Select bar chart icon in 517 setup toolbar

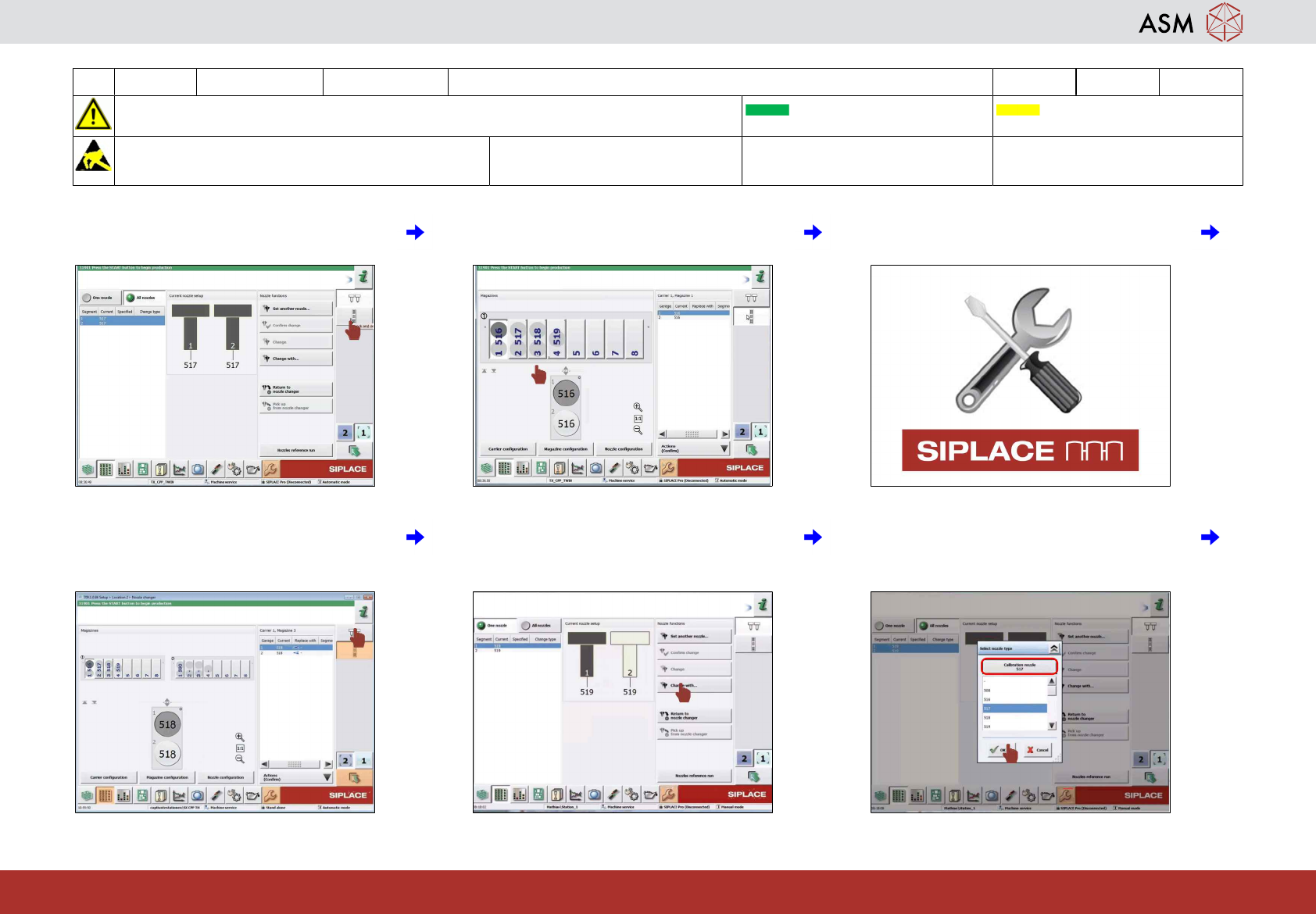coord(124,469)
